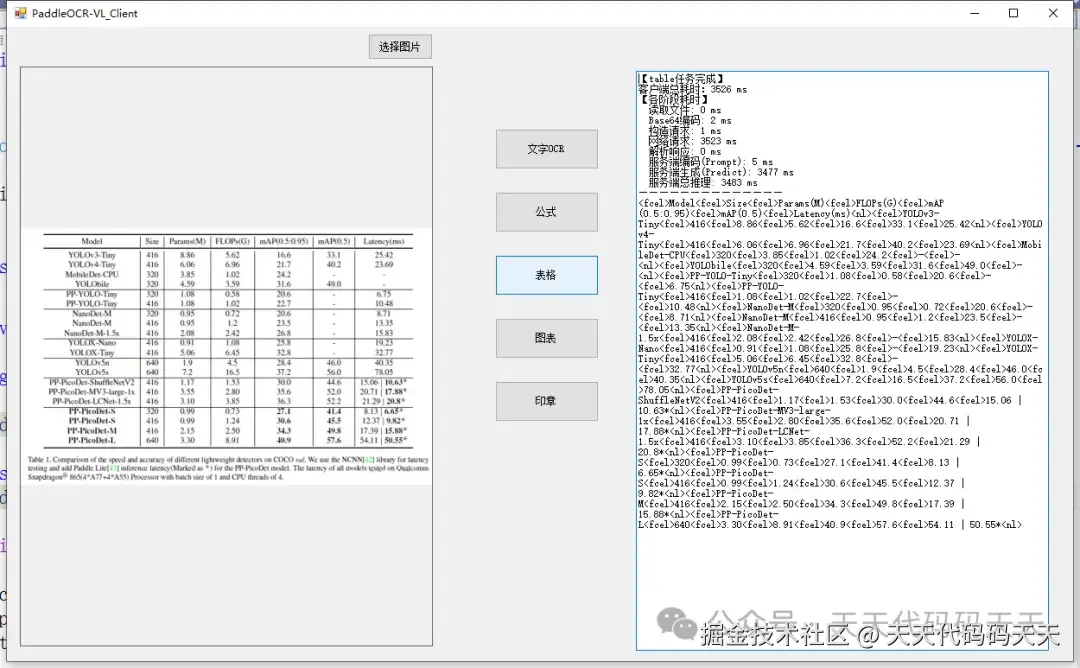Click the 网络请求: 3523 ms line
Viewport: 1080px width, 668px height.
(692, 141)
